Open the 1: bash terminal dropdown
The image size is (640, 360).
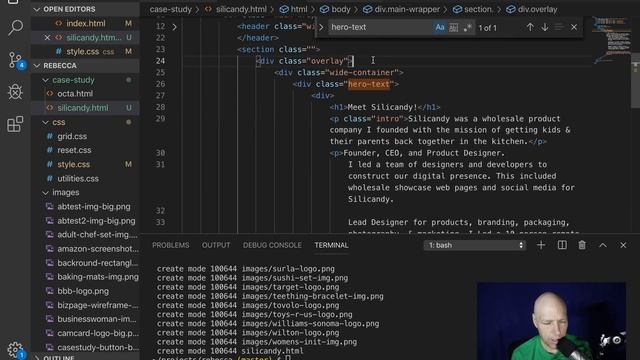tap(475, 245)
